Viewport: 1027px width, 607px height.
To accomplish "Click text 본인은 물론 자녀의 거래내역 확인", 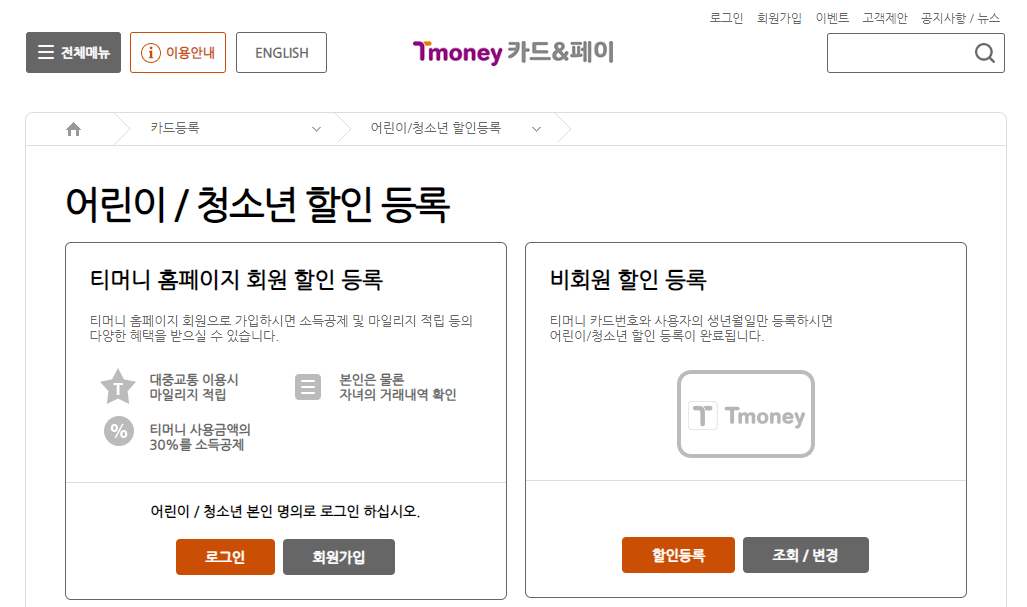I will 398,387.
